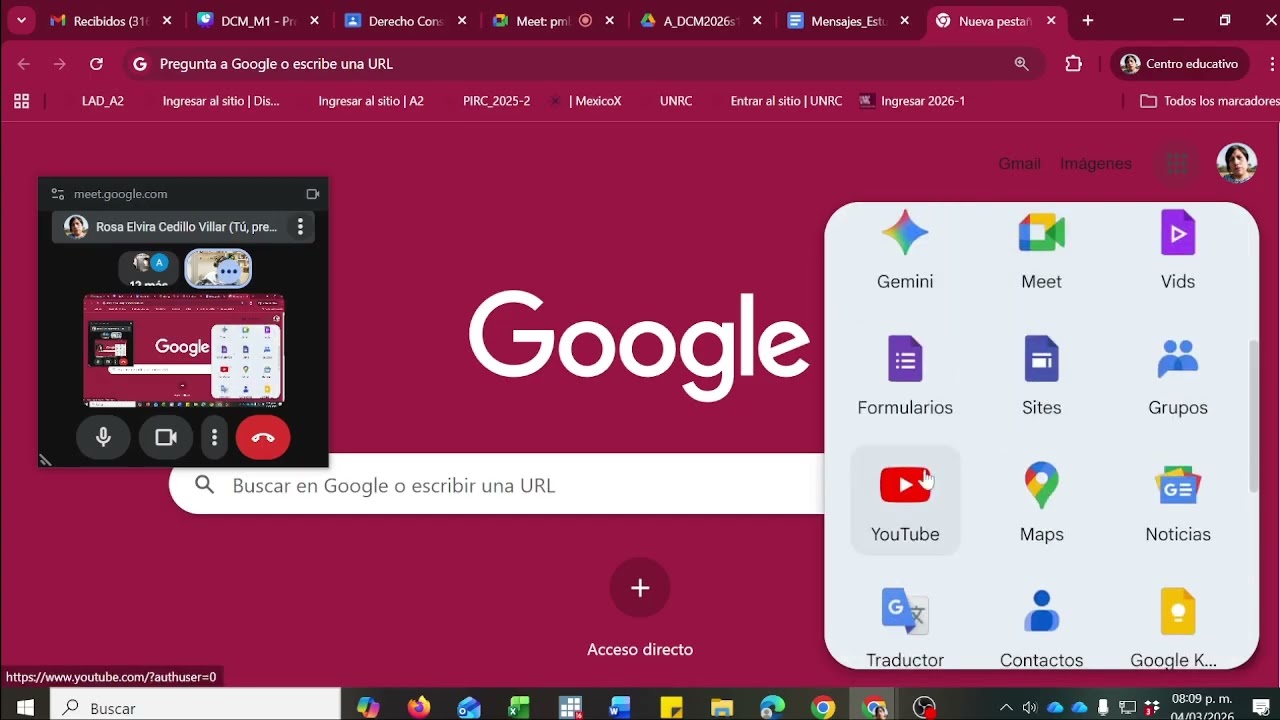Screen dimensions: 1280x720
Task: Open the Gmail link on Google page
Action: 1019,164
